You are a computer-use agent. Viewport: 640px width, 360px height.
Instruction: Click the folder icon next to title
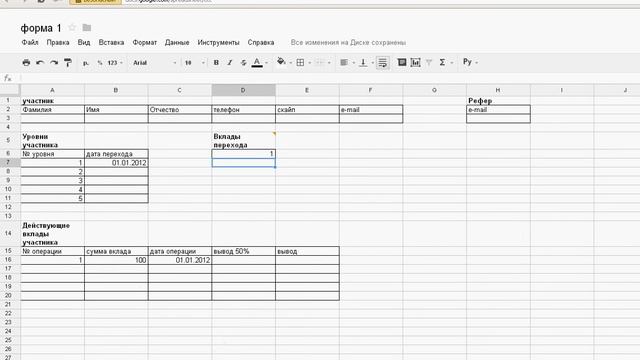tap(87, 28)
